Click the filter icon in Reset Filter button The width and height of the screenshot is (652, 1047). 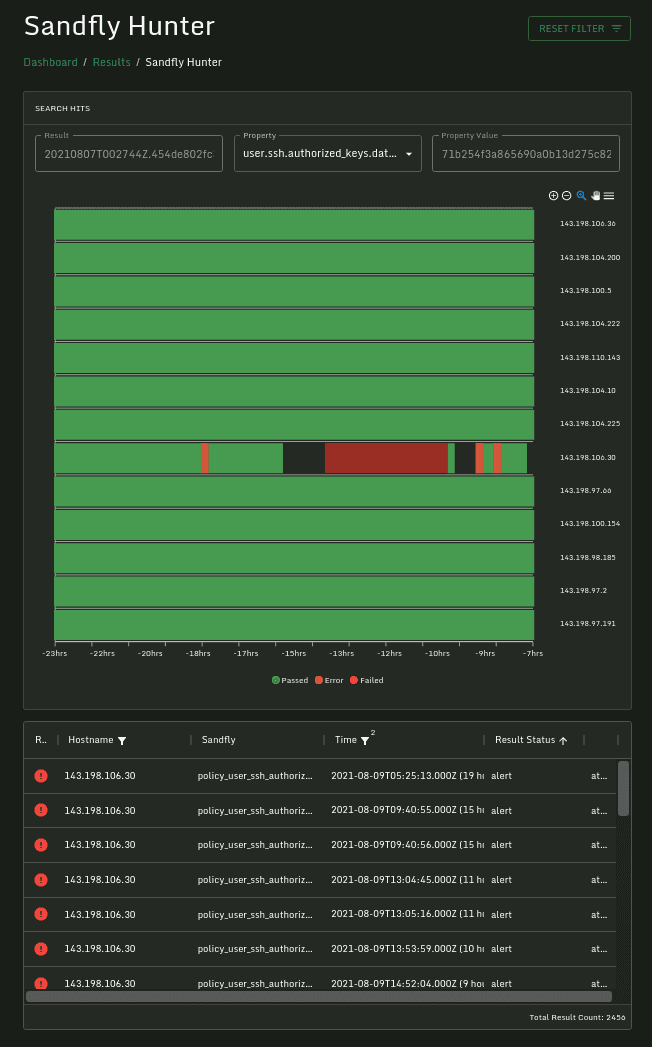(617, 29)
